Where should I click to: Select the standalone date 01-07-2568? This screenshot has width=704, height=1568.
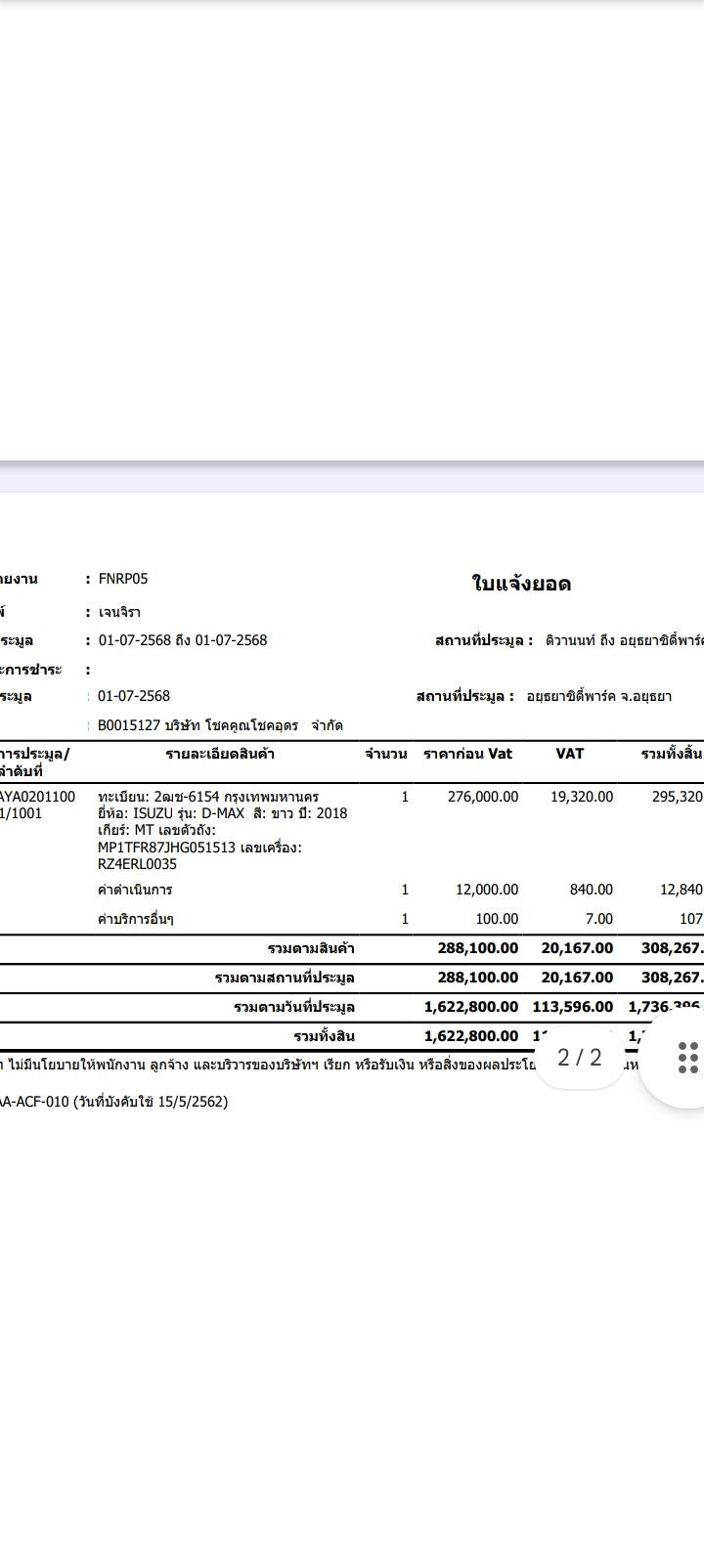click(x=134, y=696)
